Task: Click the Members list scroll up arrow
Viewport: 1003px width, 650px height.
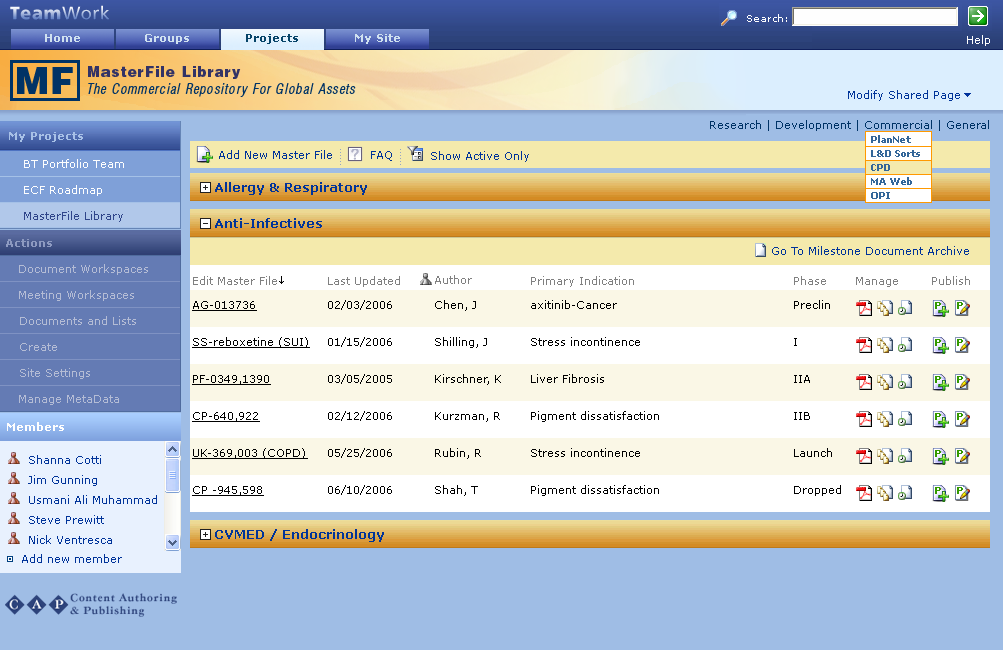Action: point(172,449)
